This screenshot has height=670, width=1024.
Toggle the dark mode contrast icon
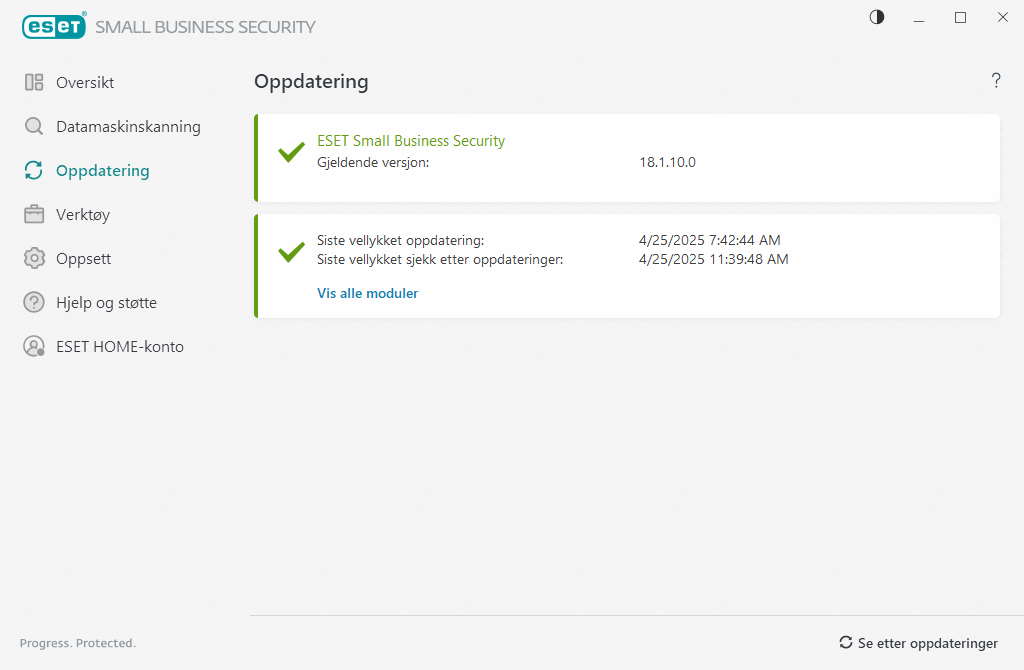[x=876, y=17]
